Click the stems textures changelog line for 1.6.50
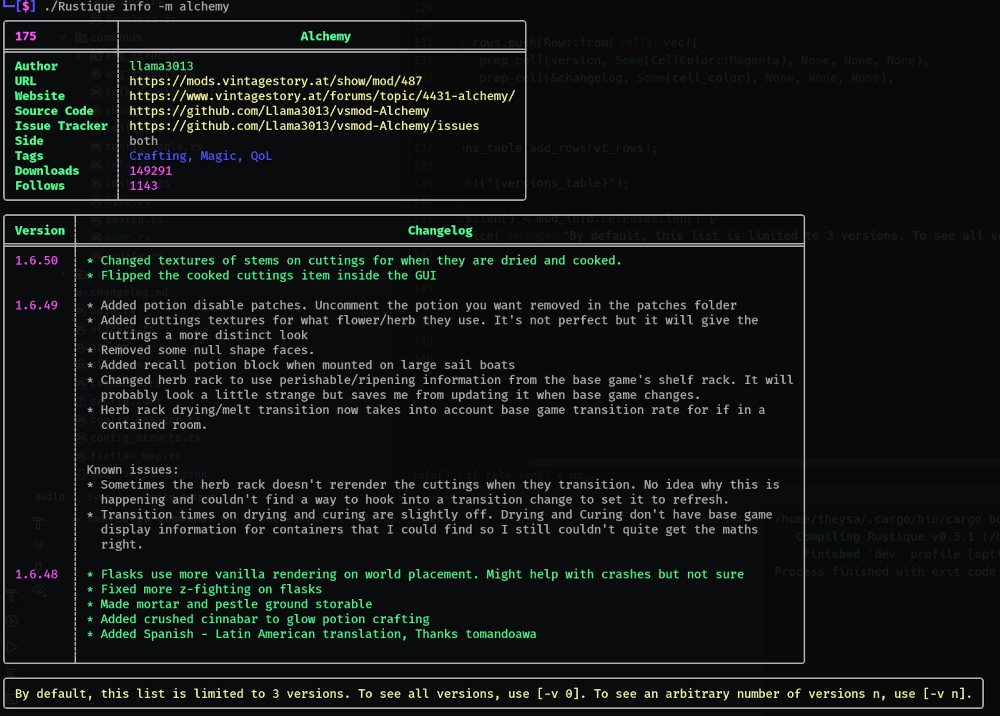This screenshot has width=1000, height=716. coord(354,260)
